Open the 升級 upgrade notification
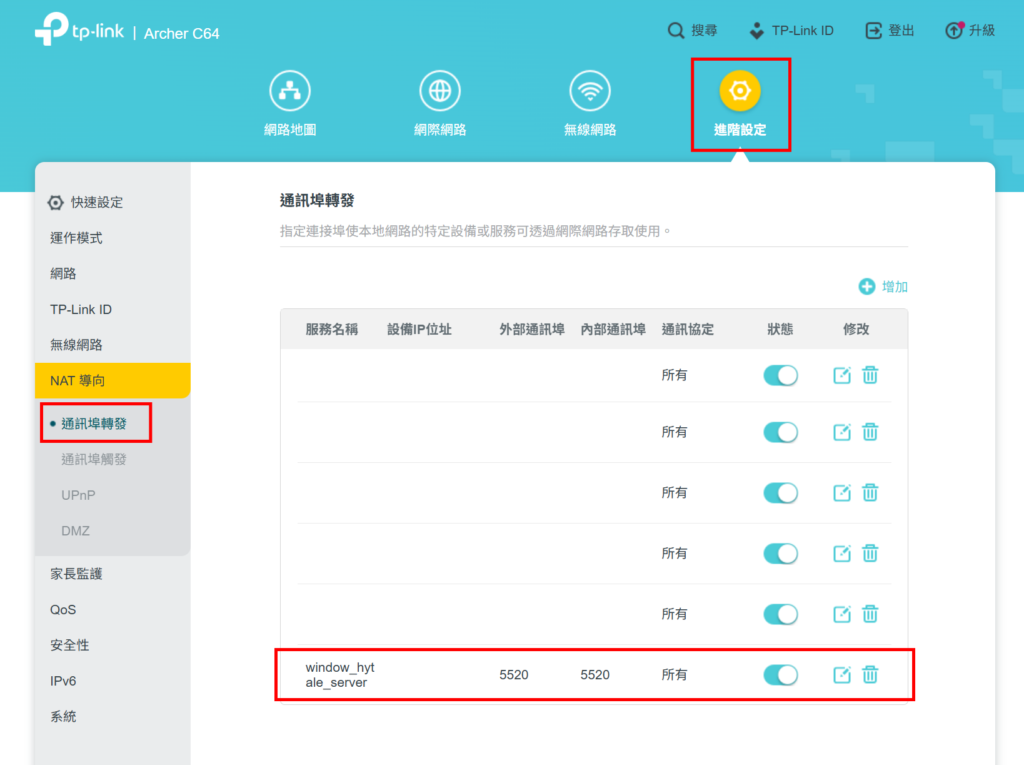This screenshot has height=765, width=1024. pos(970,31)
